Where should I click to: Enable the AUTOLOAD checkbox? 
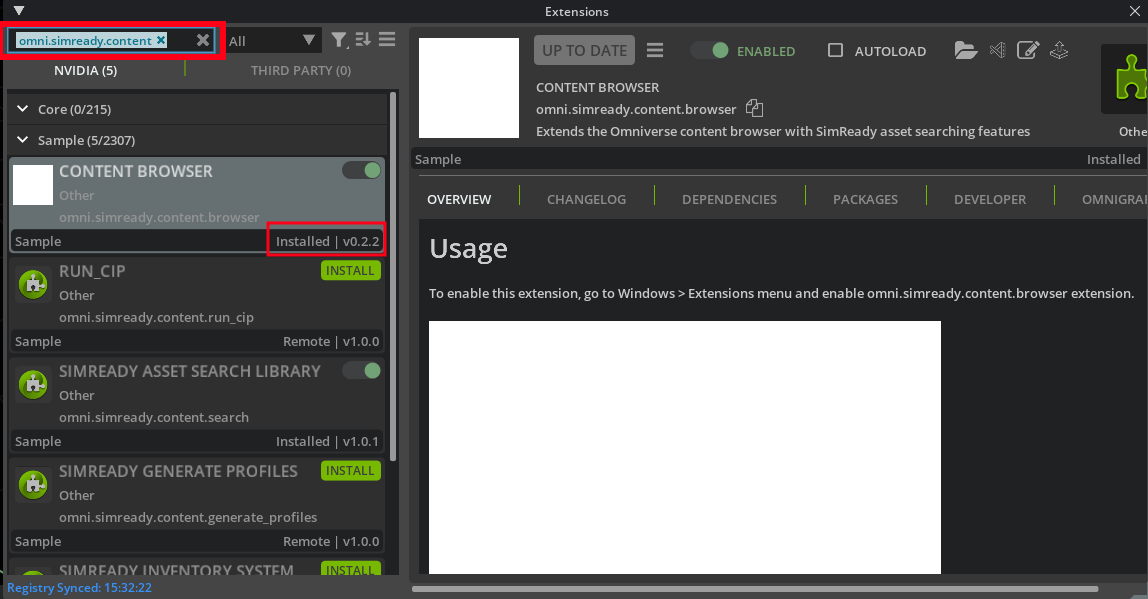pyautogui.click(x=835, y=50)
